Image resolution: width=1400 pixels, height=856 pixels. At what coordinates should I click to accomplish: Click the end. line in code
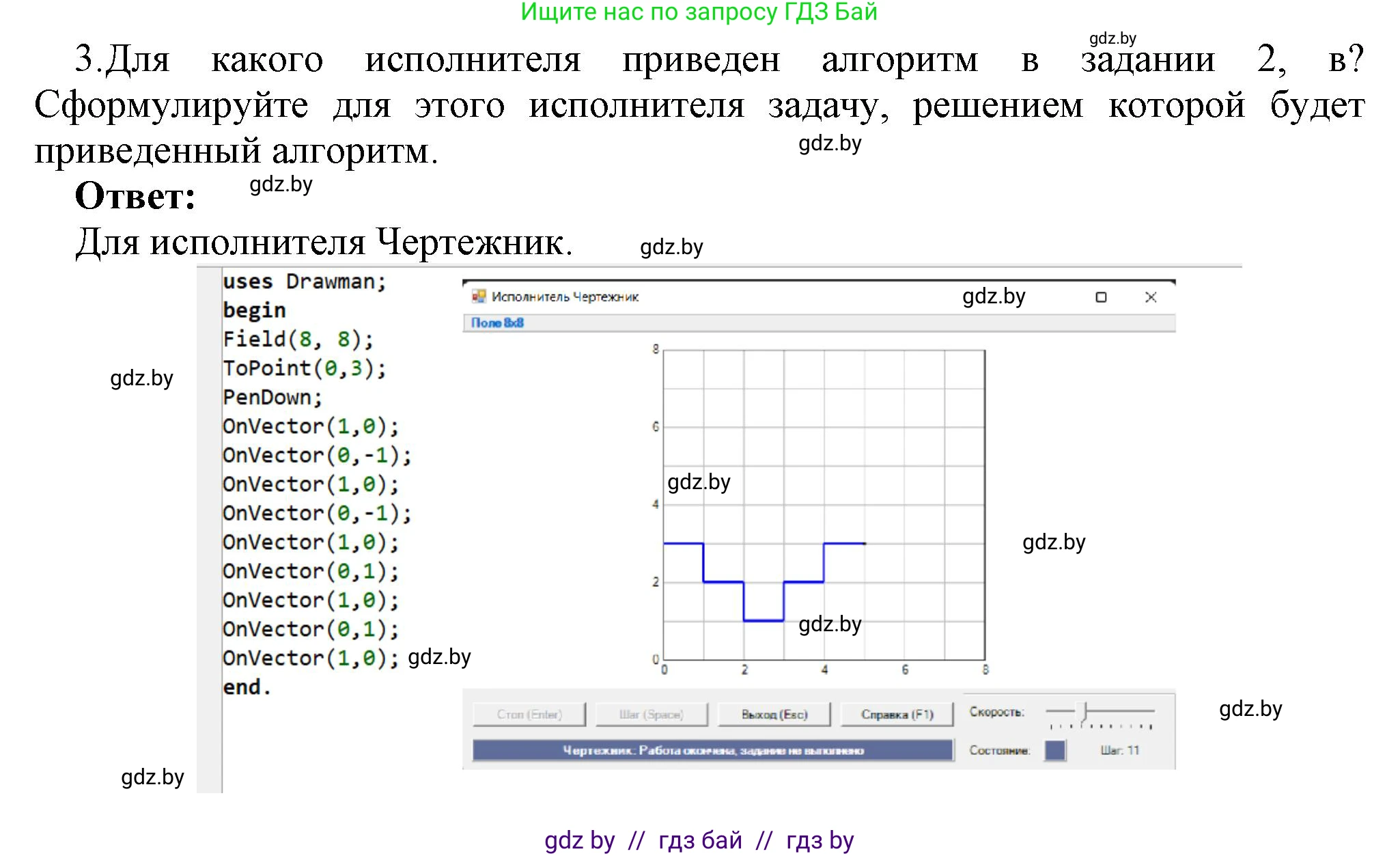pos(247,687)
